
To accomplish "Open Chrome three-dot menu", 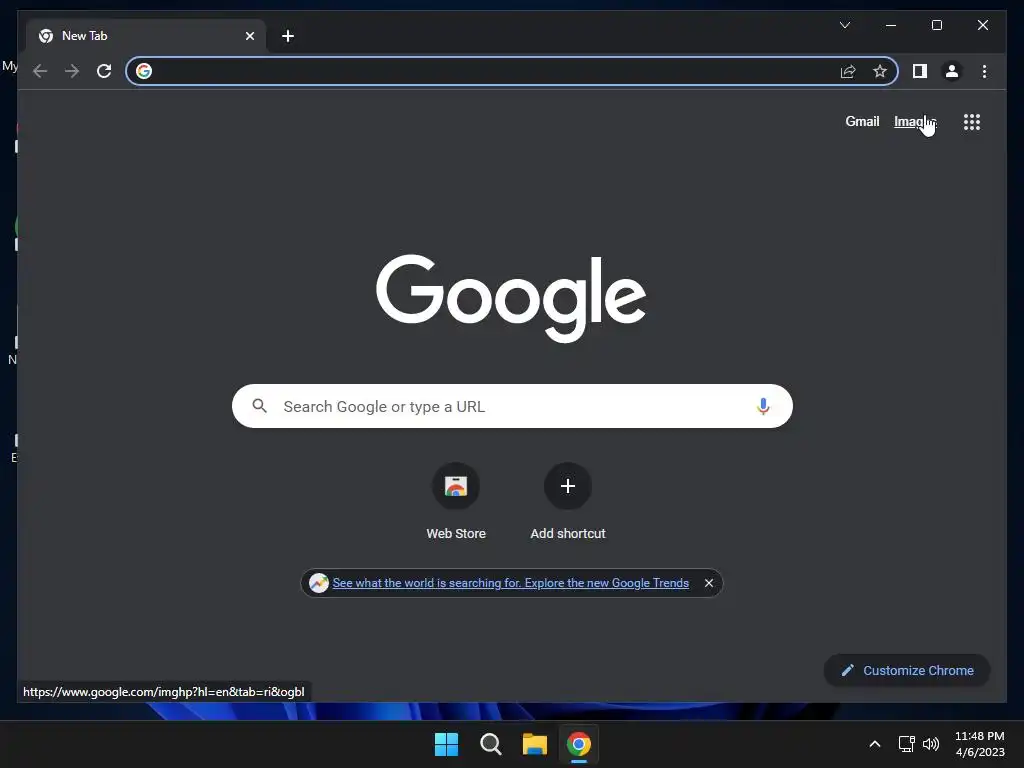I will [984, 71].
